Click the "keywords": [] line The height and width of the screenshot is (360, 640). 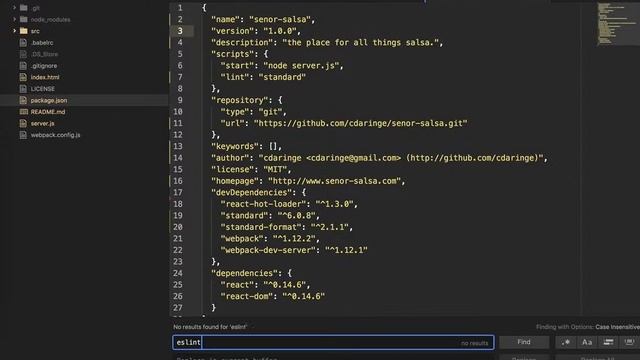[x=247, y=146]
